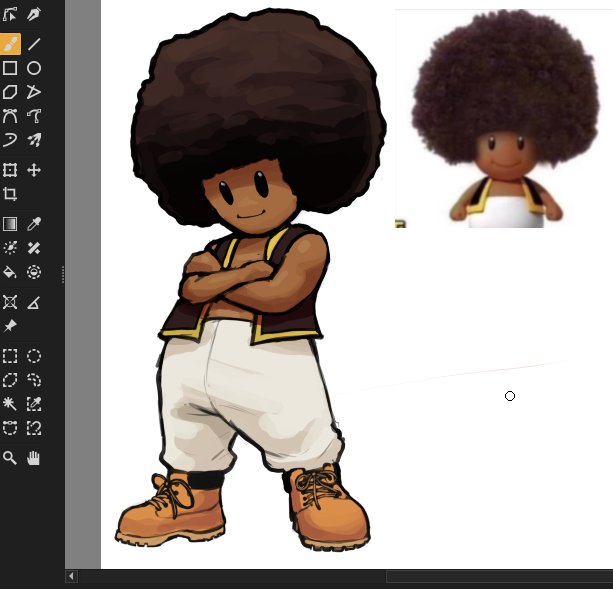The width and height of the screenshot is (613, 589).
Task: Choose the Enclose and Fill tool
Action: pos(34,272)
